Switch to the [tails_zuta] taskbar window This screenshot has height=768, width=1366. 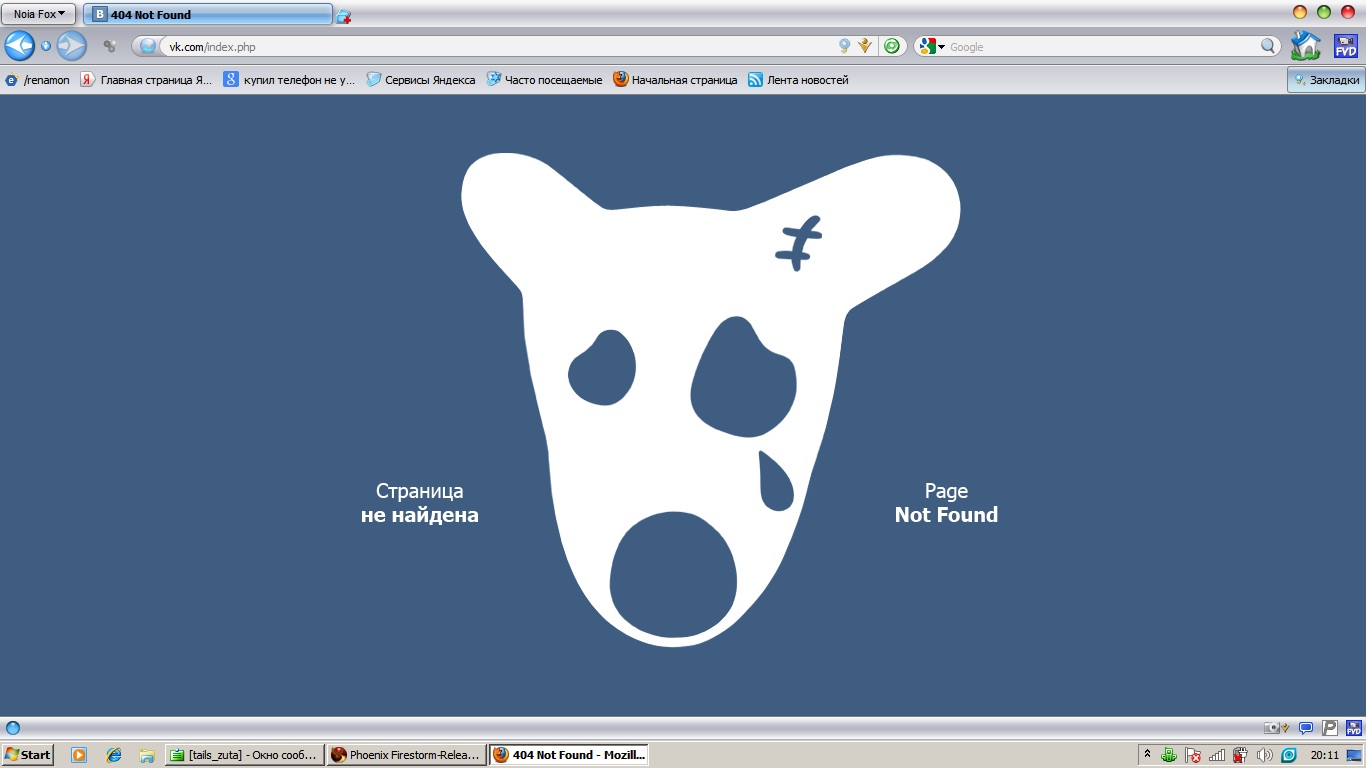(245, 755)
